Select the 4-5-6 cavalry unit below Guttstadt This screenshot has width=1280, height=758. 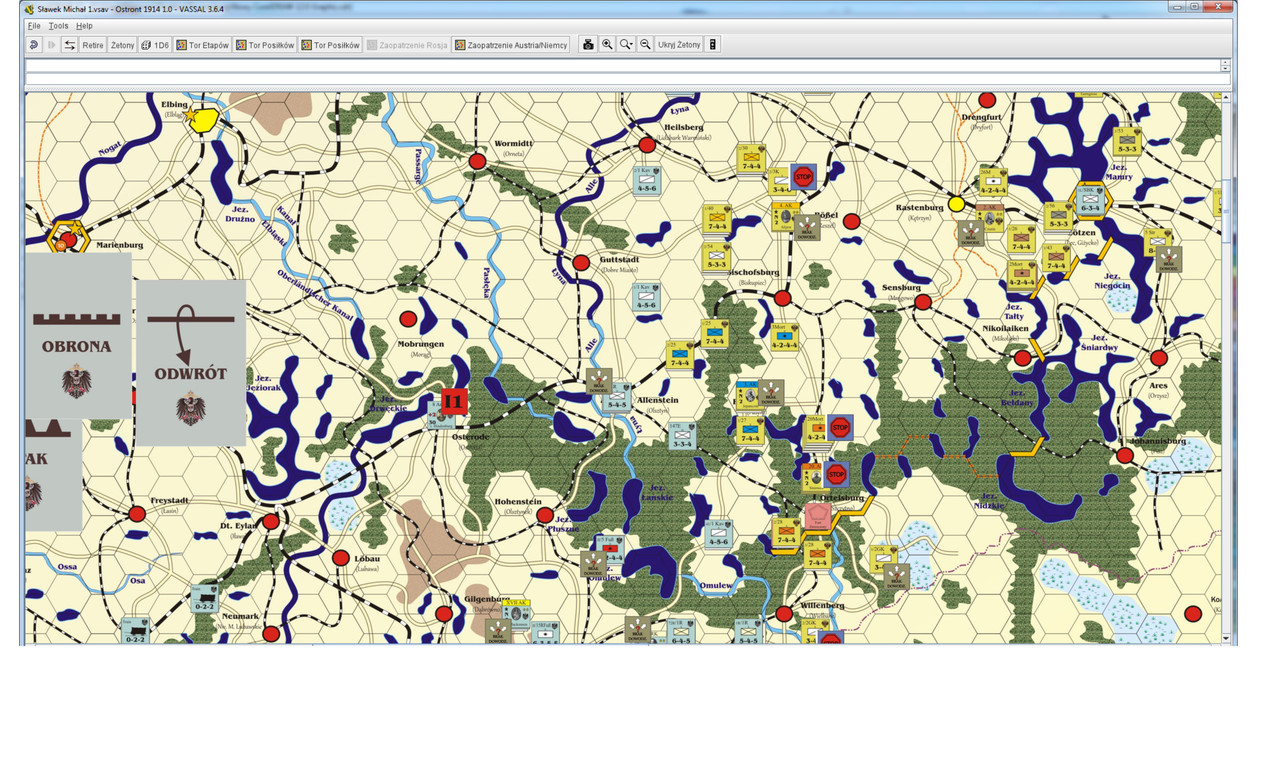click(x=645, y=296)
